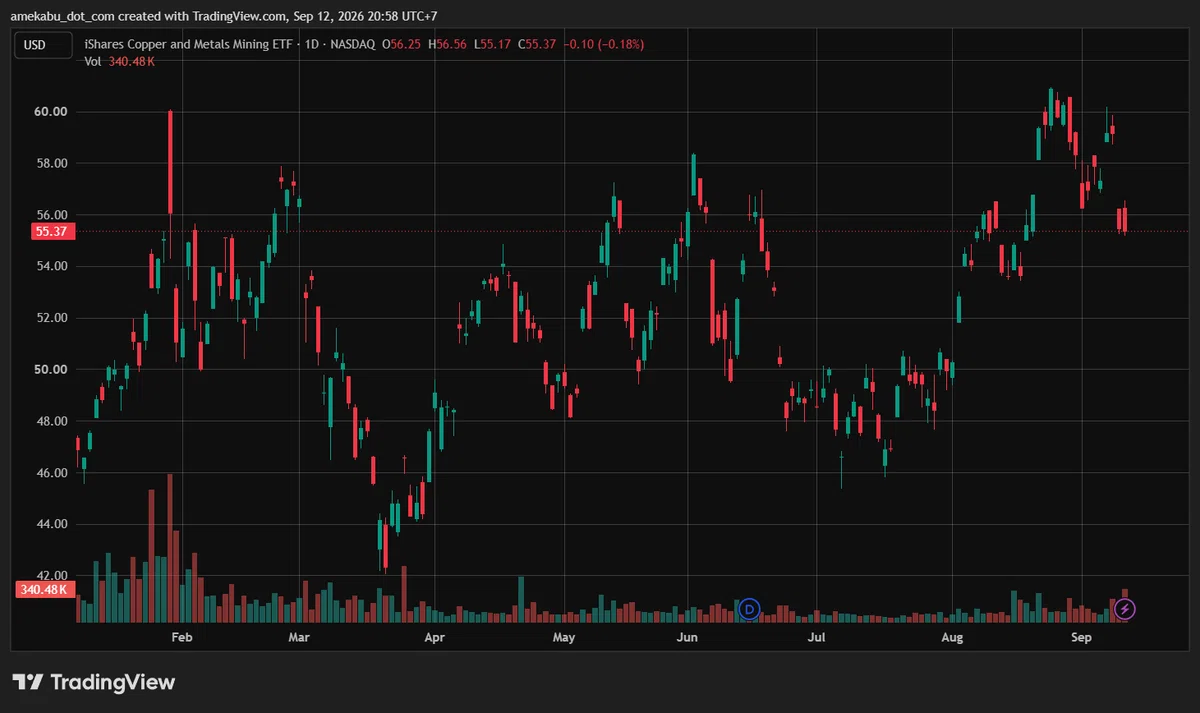Click the red 55.37 current price label
Viewport: 1200px width, 713px height.
(50, 231)
